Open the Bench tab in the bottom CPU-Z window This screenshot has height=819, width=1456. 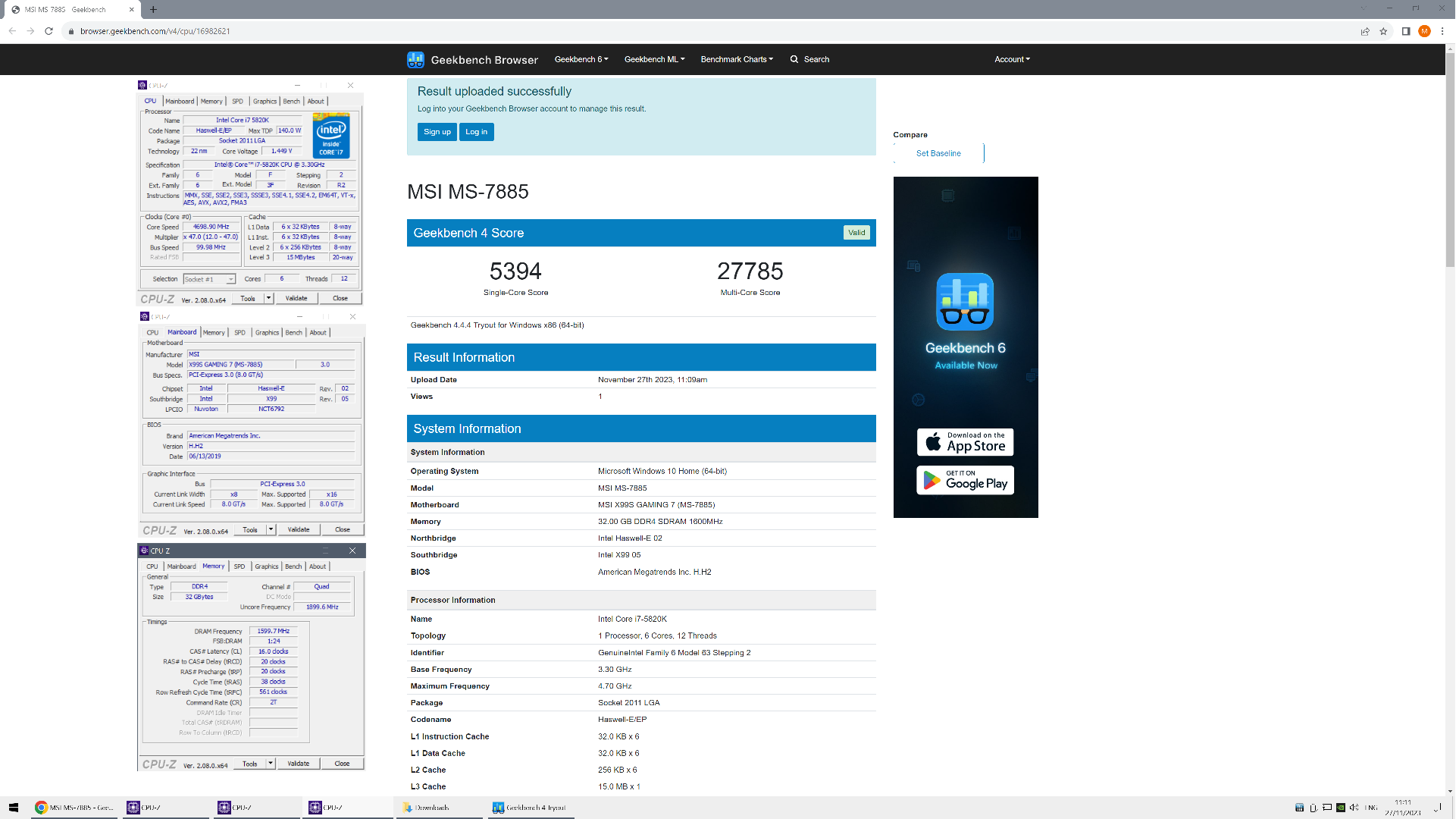(293, 566)
